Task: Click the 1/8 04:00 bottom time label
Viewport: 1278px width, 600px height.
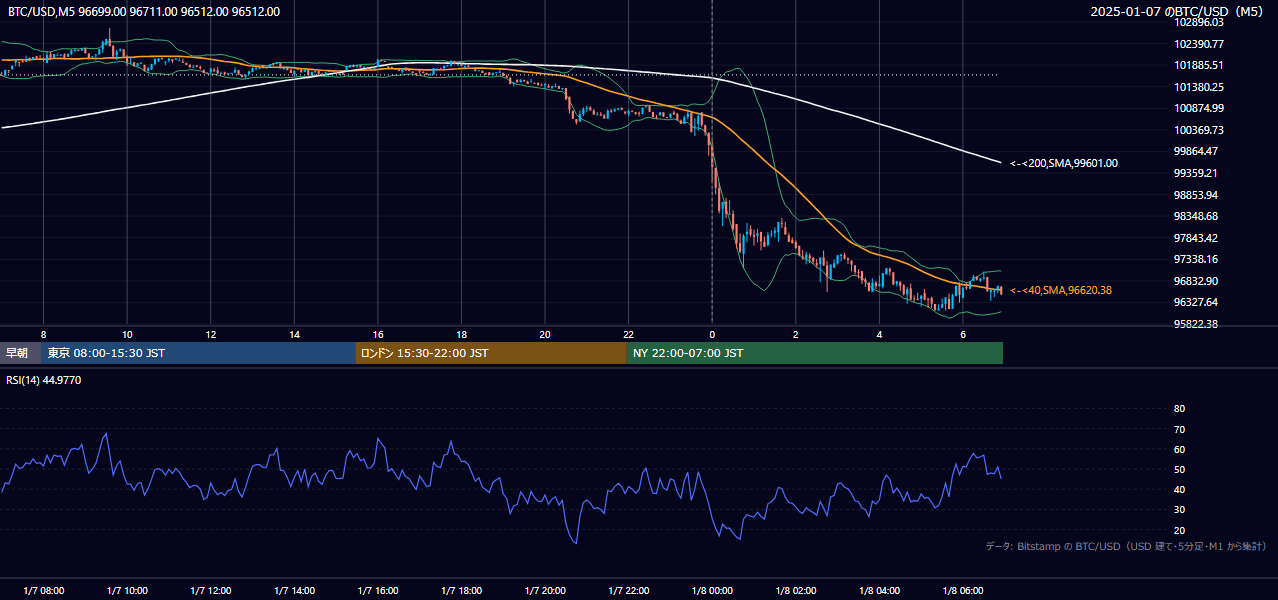Action: click(879, 591)
